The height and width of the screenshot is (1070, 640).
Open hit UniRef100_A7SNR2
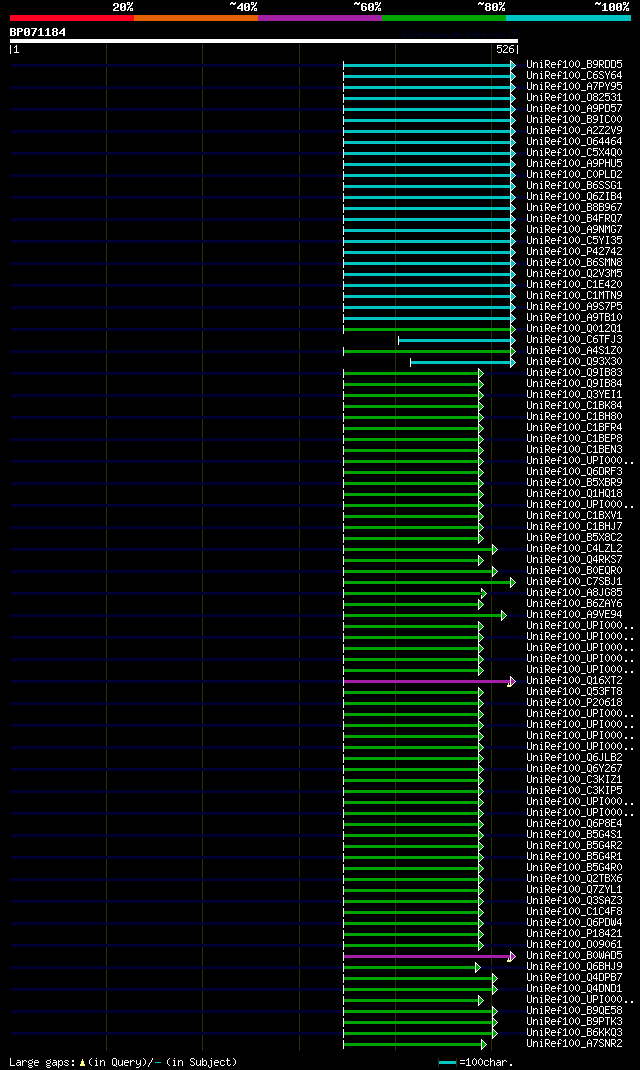tap(574, 1043)
